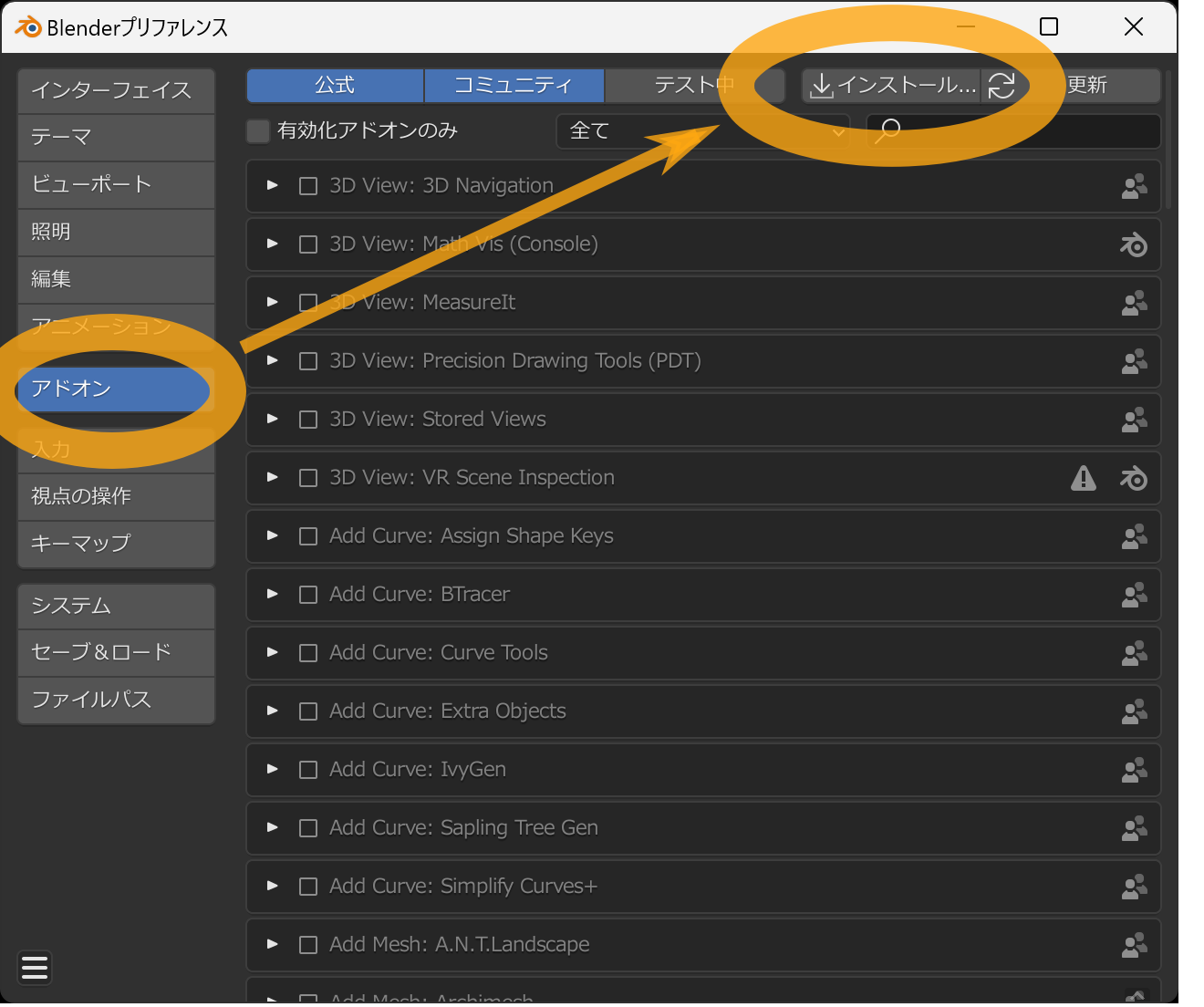
Task: Enable the Math Vis (Console) add-on checkbox
Action: tap(308, 244)
